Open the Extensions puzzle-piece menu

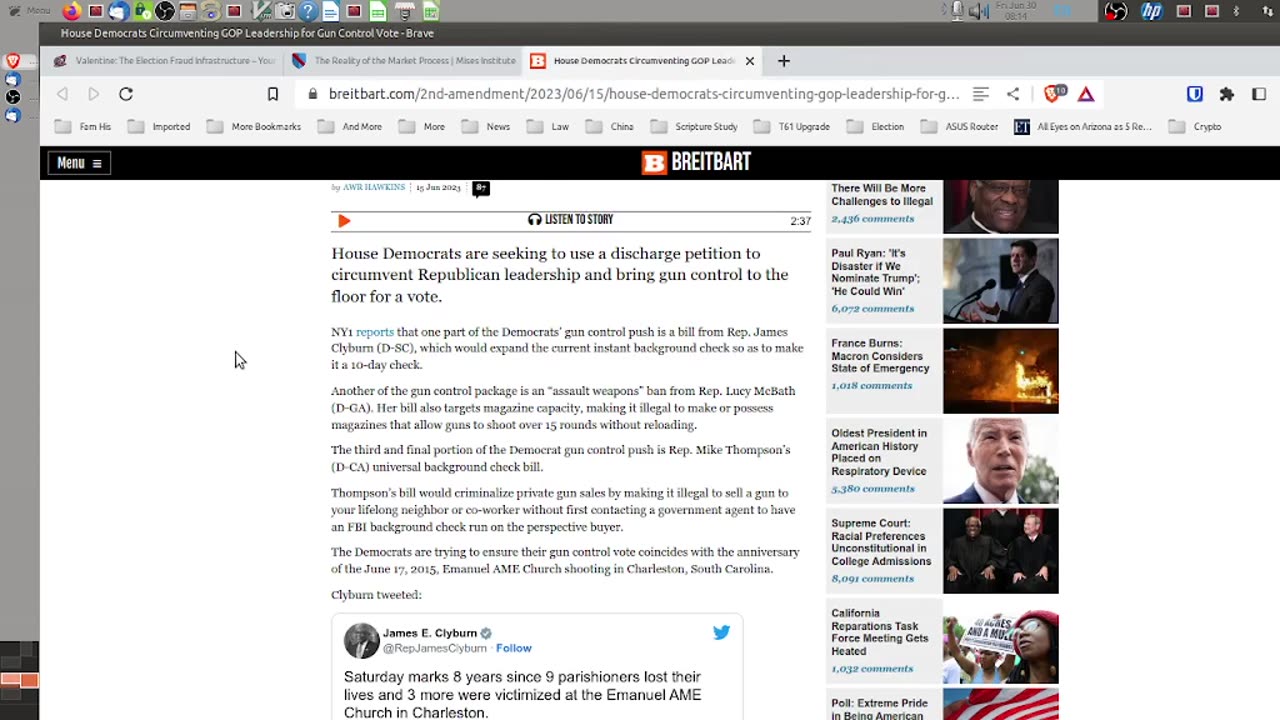[x=1227, y=94]
